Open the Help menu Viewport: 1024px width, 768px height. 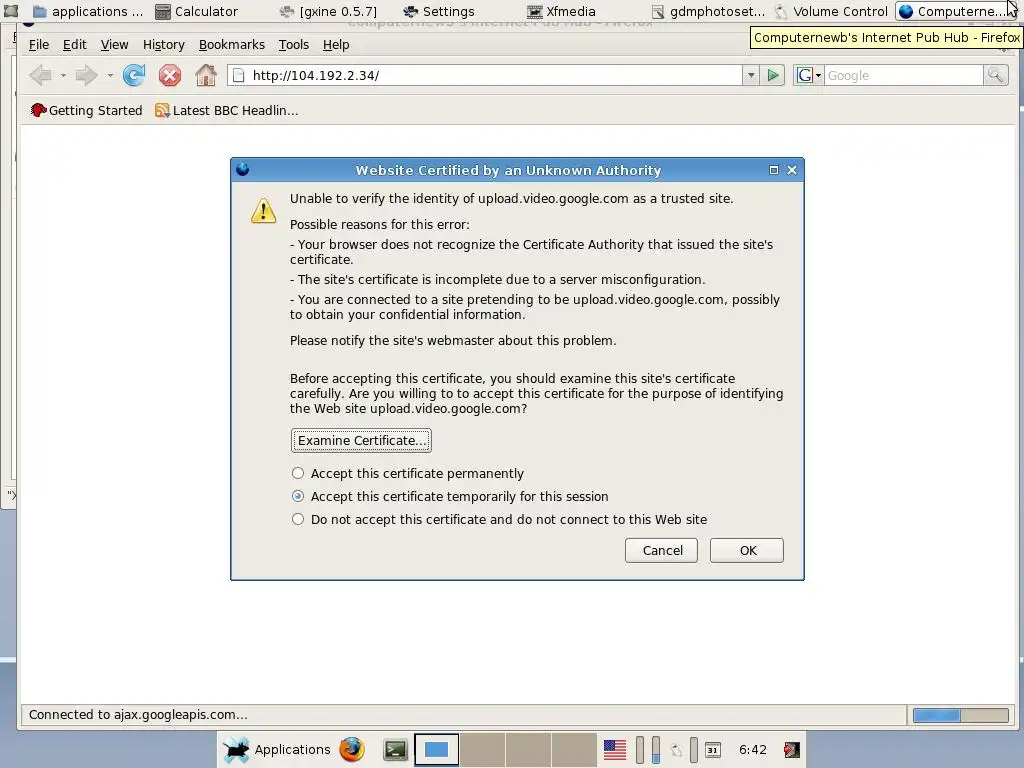tap(336, 44)
